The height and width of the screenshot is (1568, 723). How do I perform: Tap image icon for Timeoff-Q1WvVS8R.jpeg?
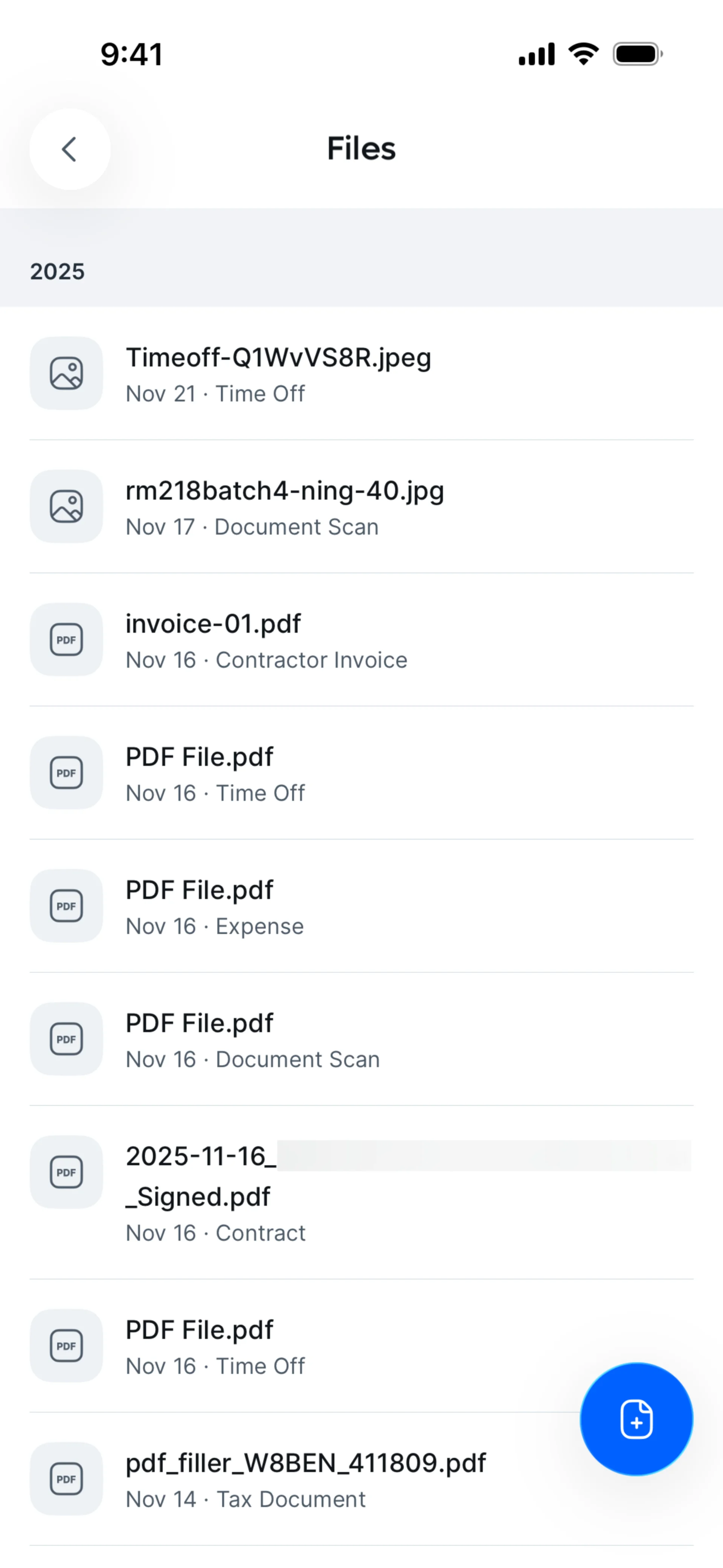point(66,373)
